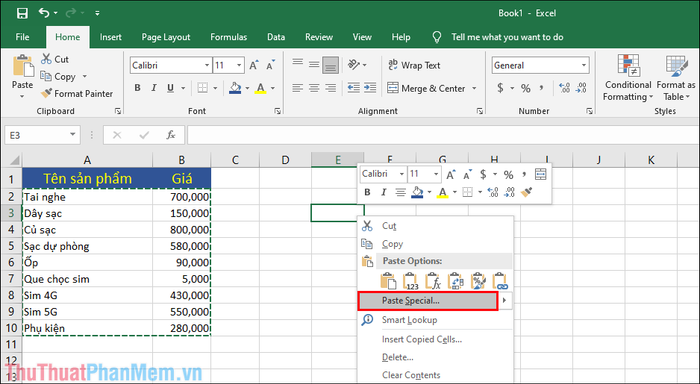The image size is (700, 384).
Task: Open the File tab
Action: [22, 37]
